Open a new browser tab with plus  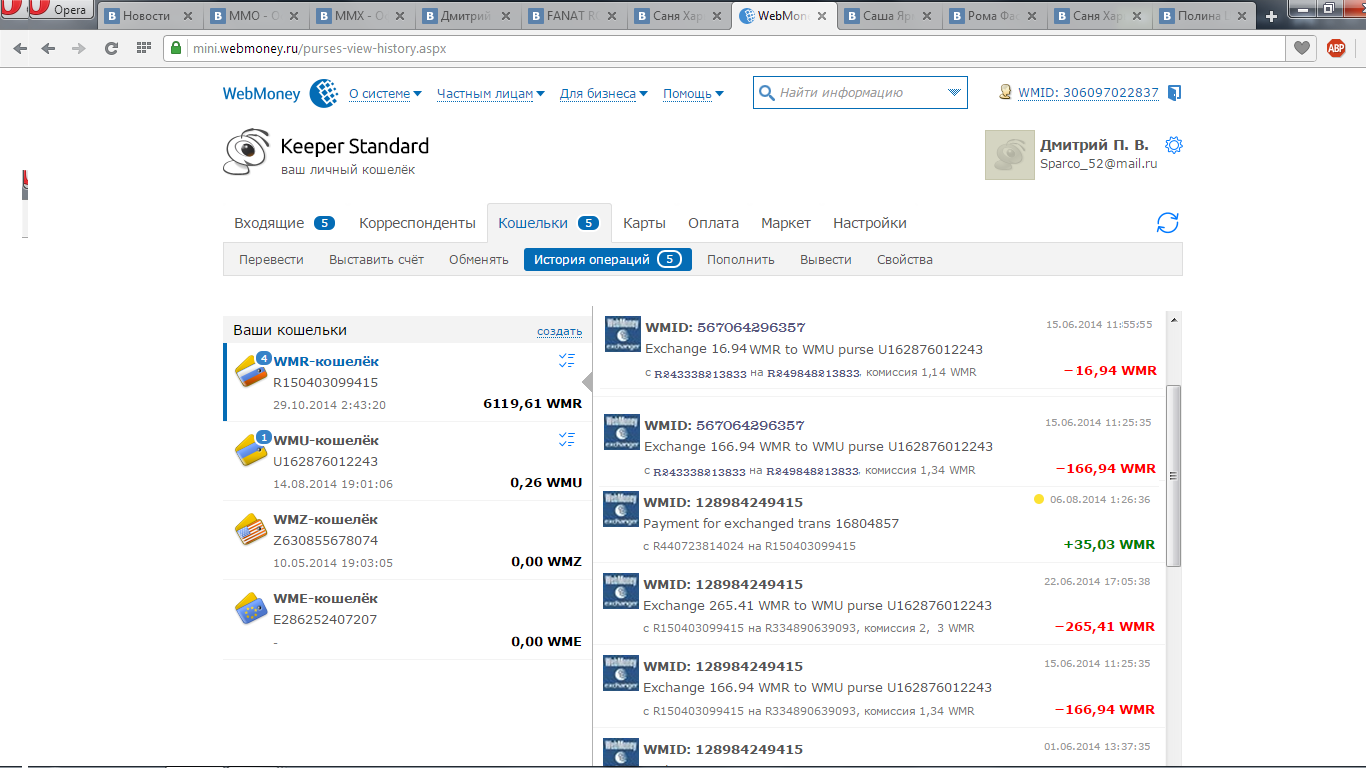tap(1272, 17)
